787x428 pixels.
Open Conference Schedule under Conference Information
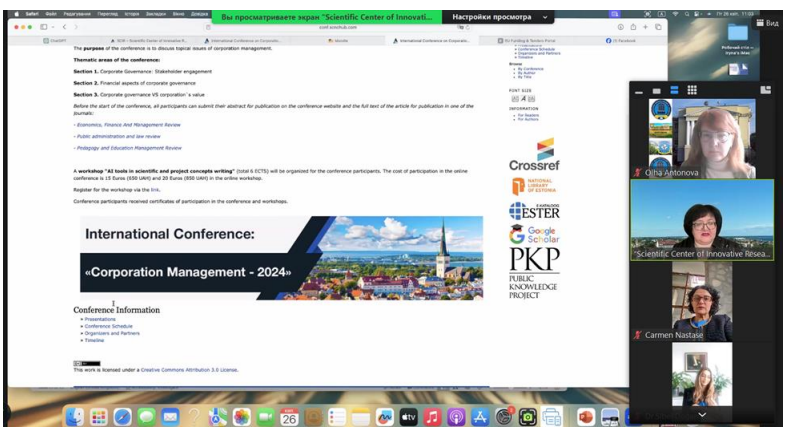[x=108, y=326]
